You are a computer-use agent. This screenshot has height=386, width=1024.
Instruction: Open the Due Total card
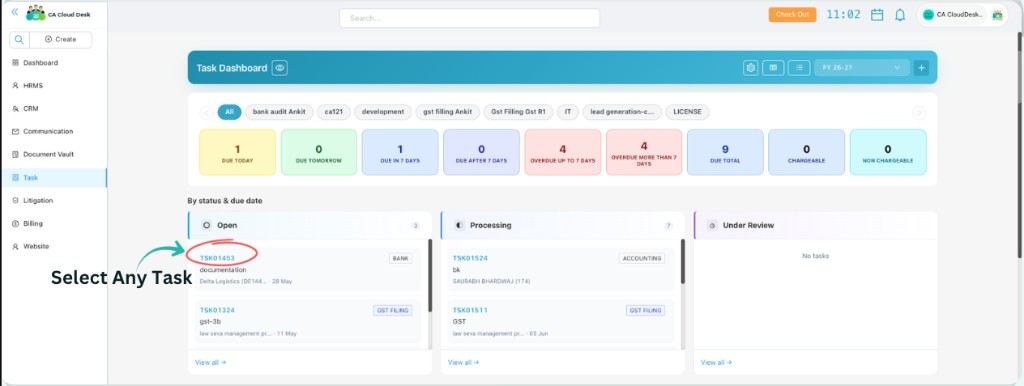click(x=726, y=152)
